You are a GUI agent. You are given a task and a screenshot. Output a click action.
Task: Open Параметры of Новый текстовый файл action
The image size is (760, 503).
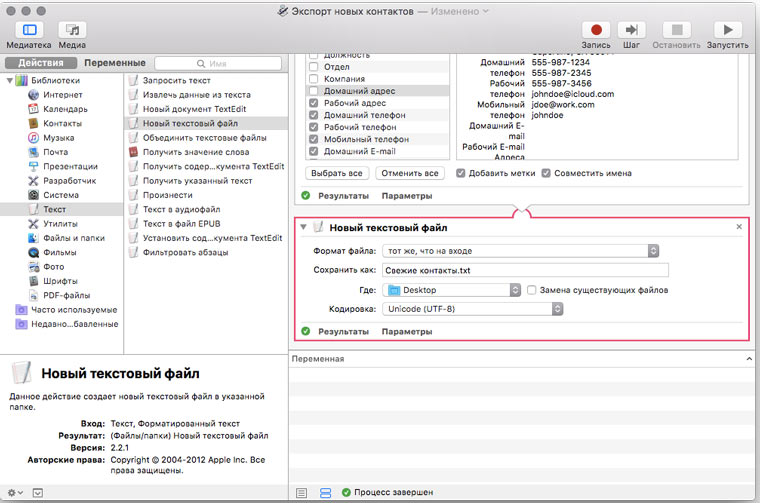pos(407,331)
